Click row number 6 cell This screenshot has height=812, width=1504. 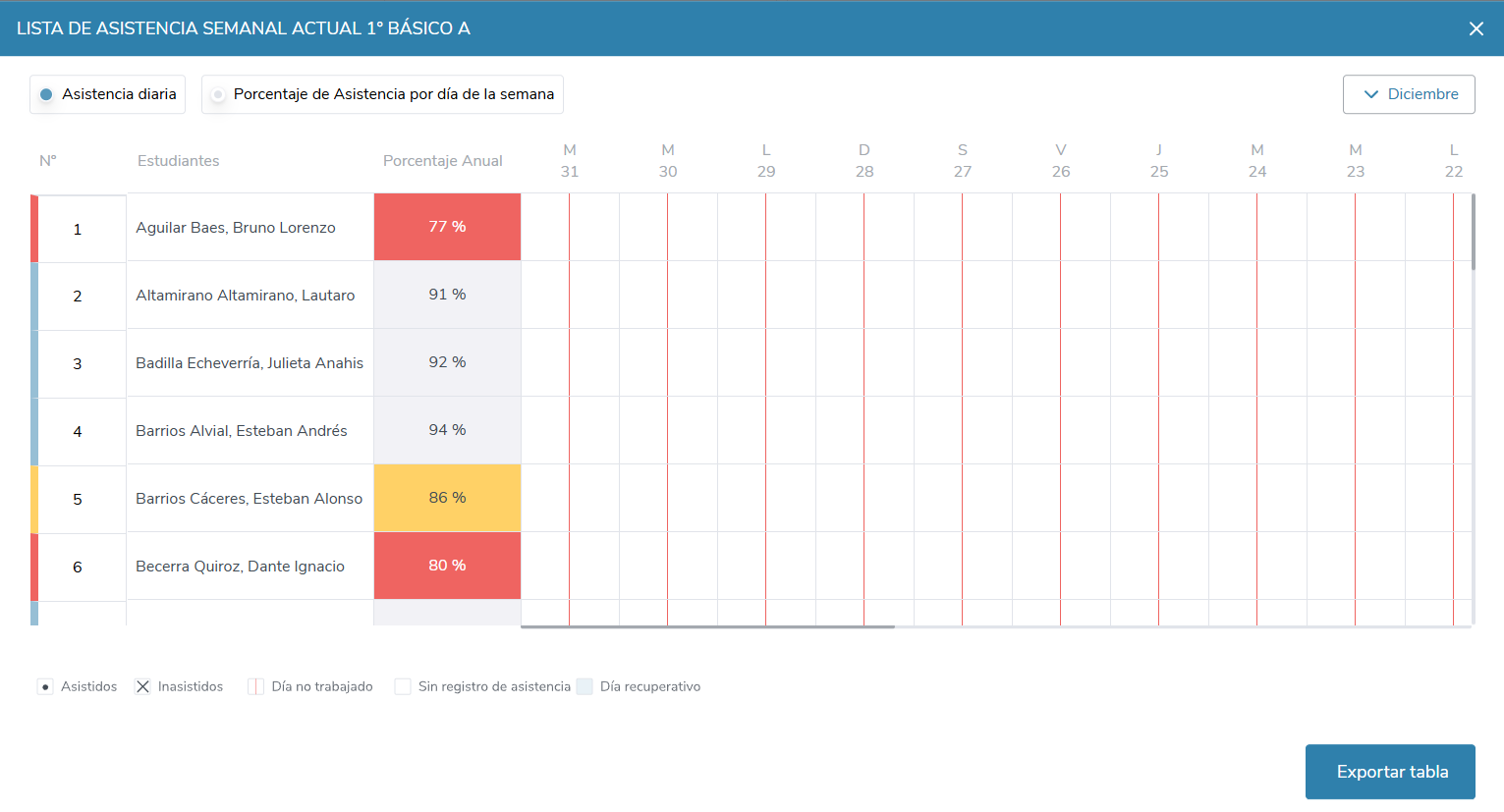(x=78, y=568)
